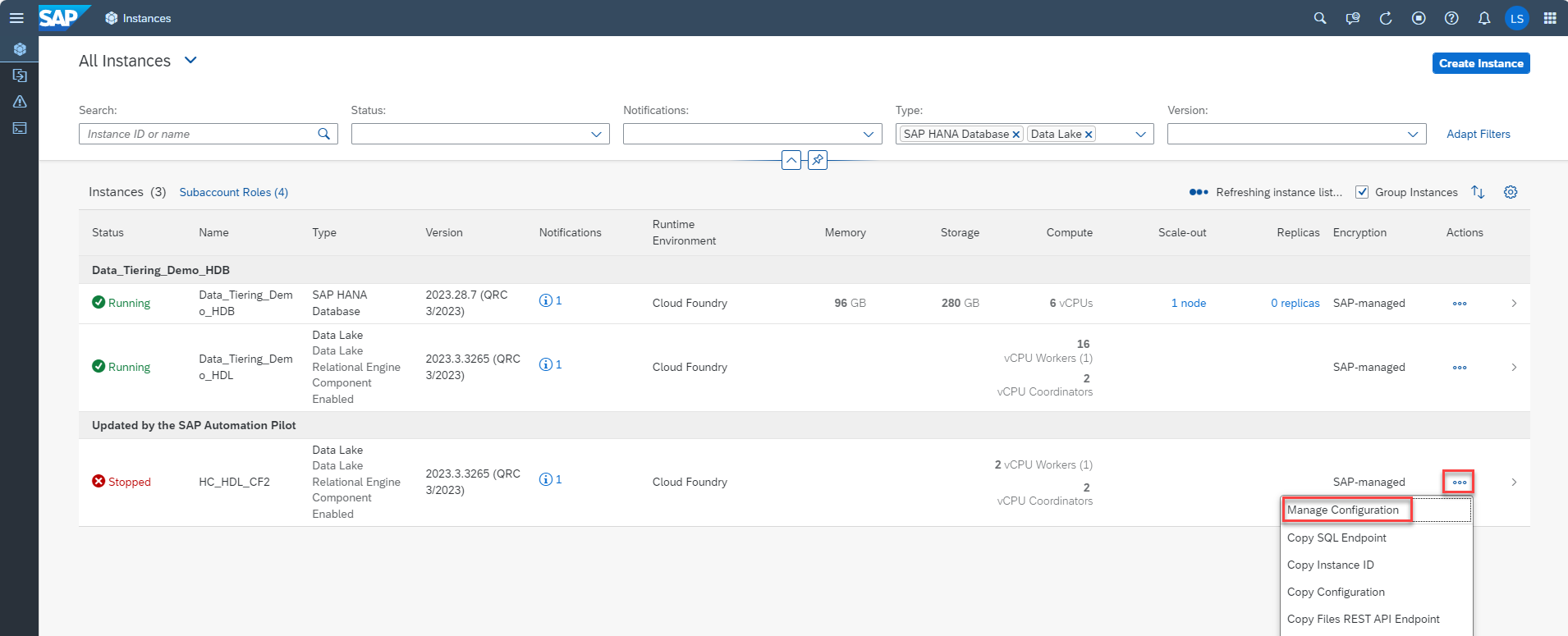Click the search magnifier in Instance ID field
Image resolution: width=1568 pixels, height=636 pixels.
pyautogui.click(x=324, y=134)
